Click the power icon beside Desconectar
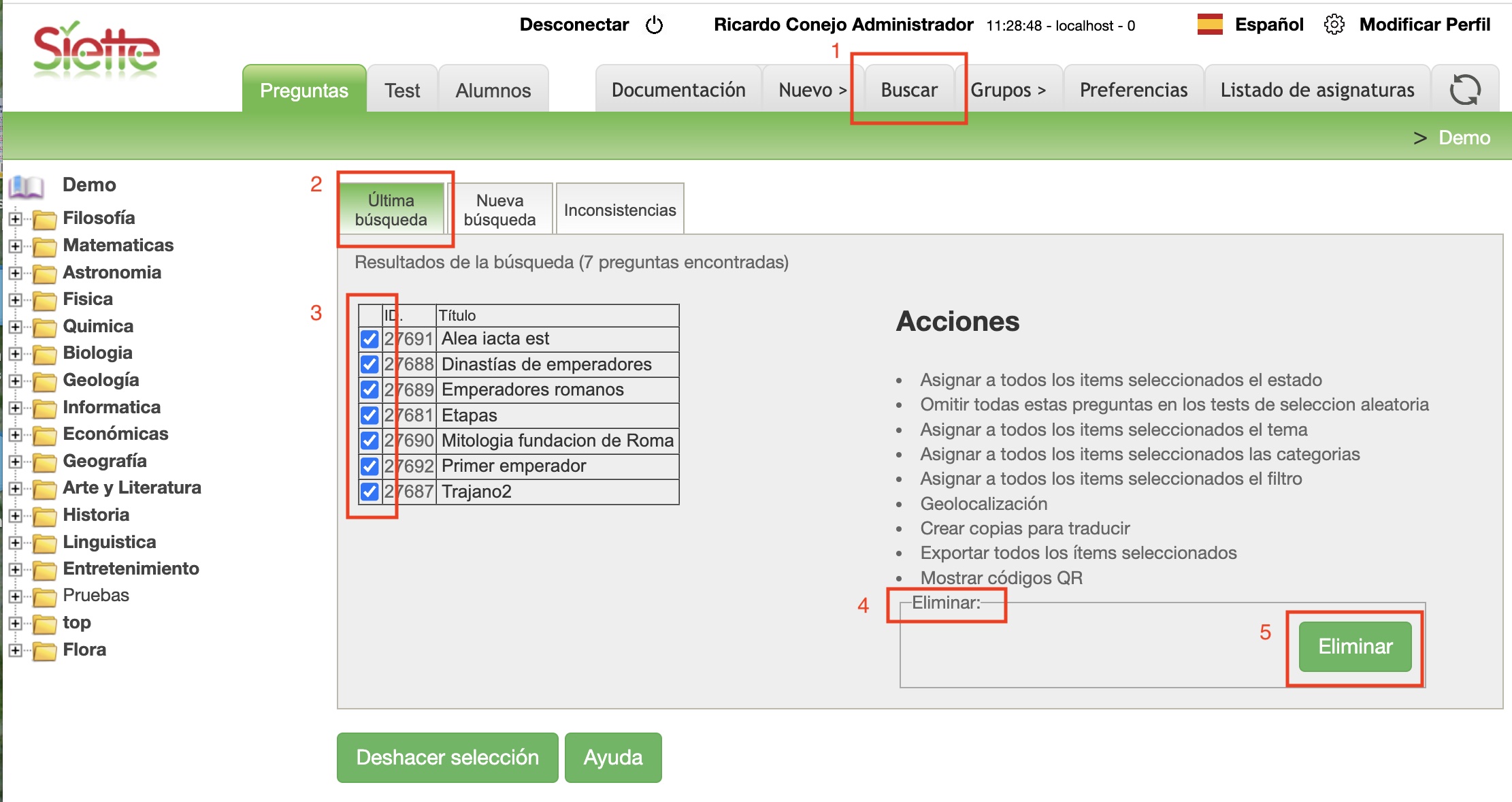The image size is (1512, 802). (x=654, y=25)
